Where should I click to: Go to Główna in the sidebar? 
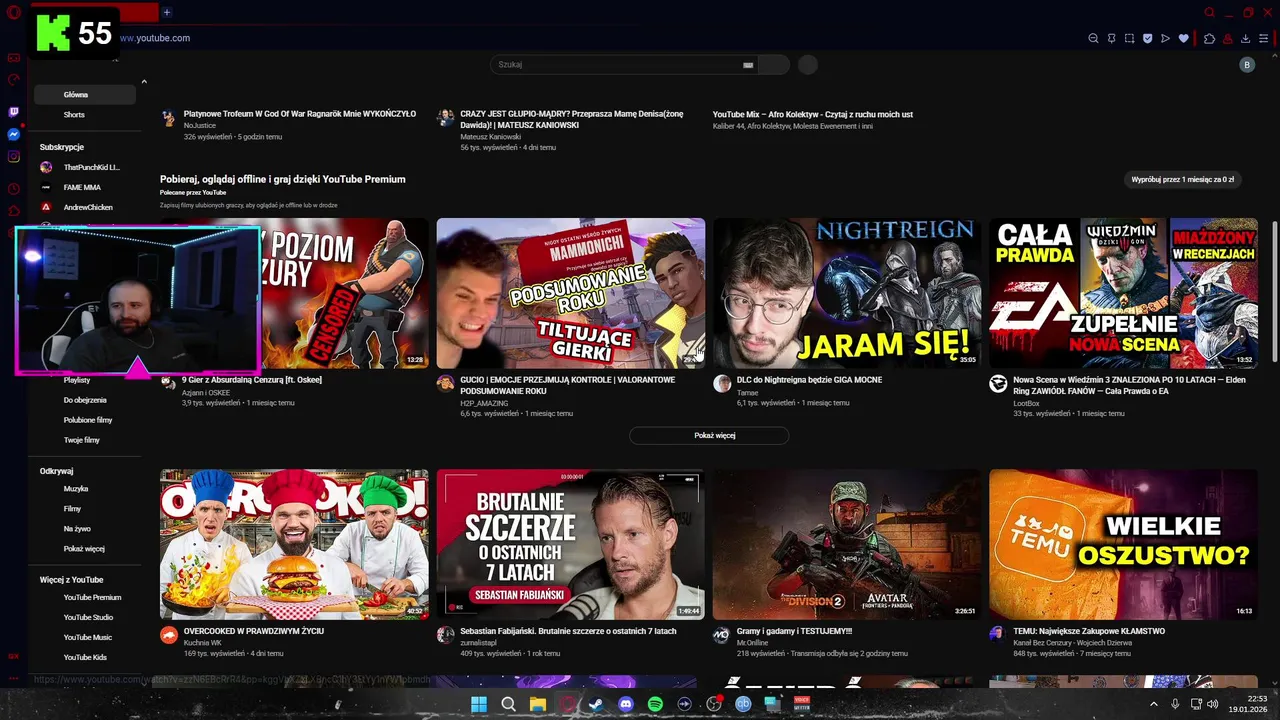pos(85,95)
